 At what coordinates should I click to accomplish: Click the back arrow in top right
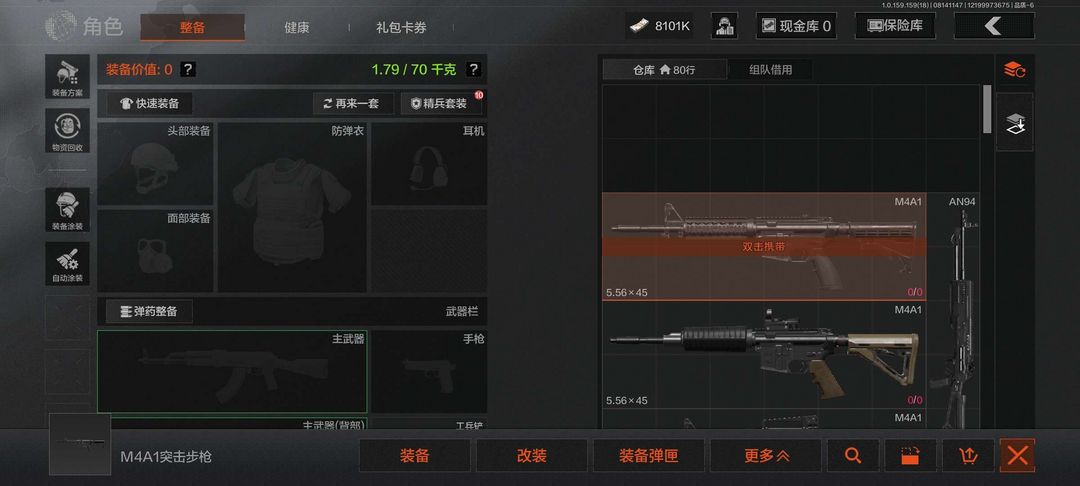point(993,26)
